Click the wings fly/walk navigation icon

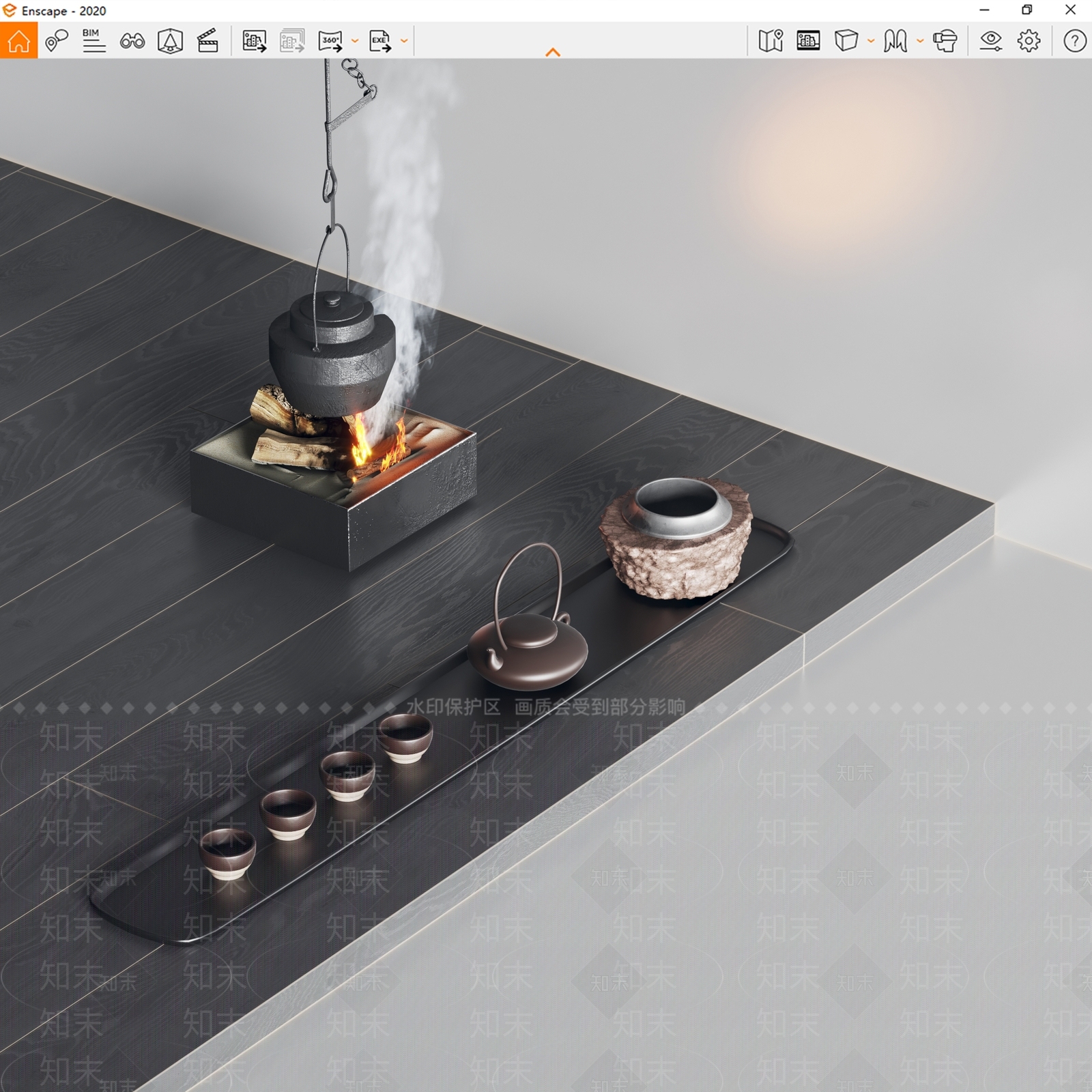coord(895,41)
